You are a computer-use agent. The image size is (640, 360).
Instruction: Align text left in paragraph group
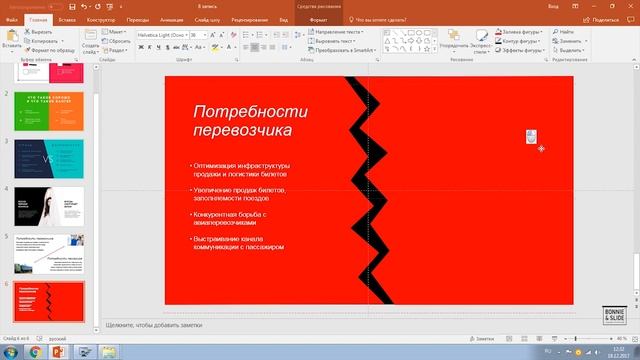pyautogui.click(x=246, y=47)
